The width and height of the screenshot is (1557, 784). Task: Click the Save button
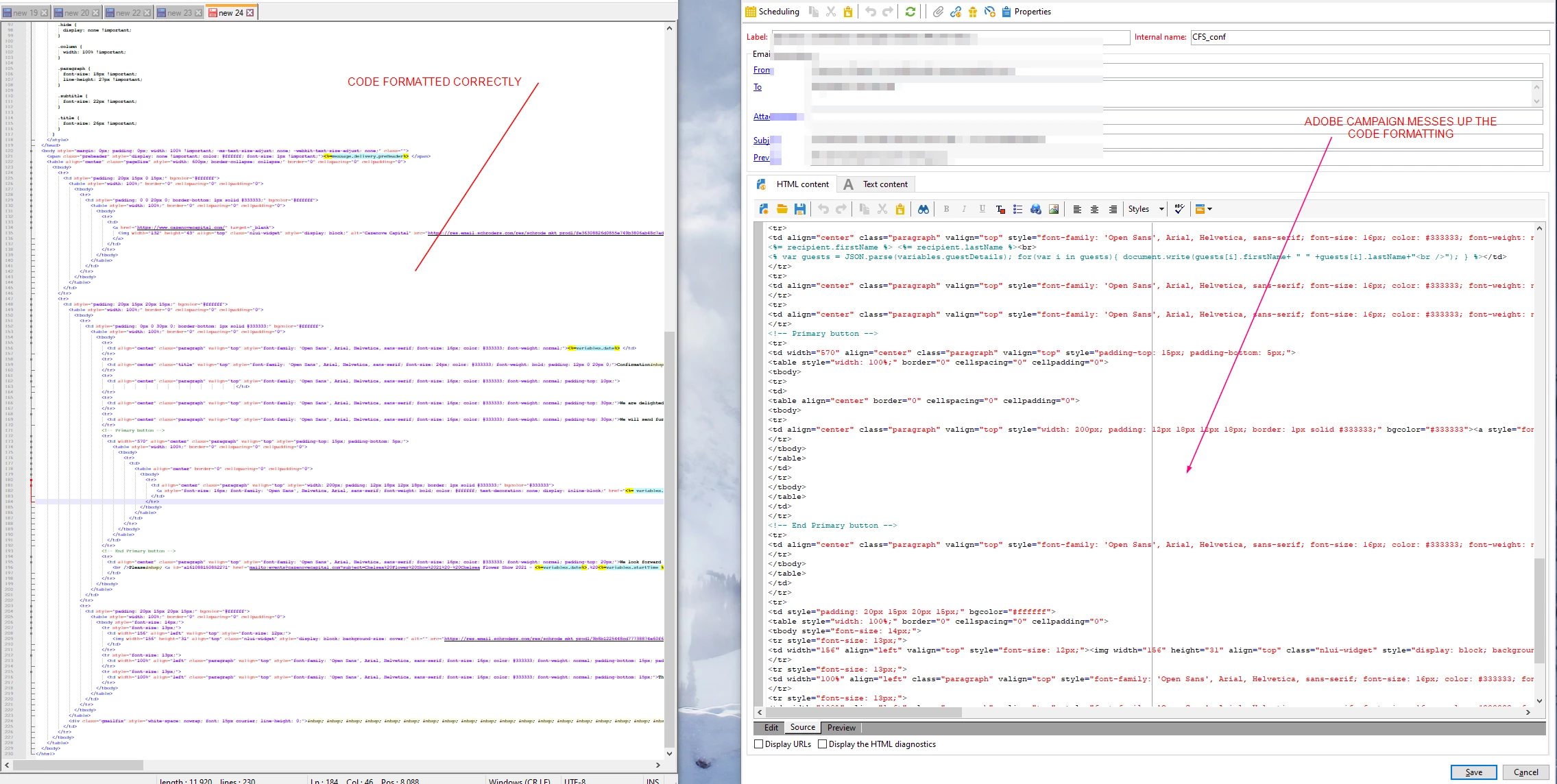click(1473, 772)
